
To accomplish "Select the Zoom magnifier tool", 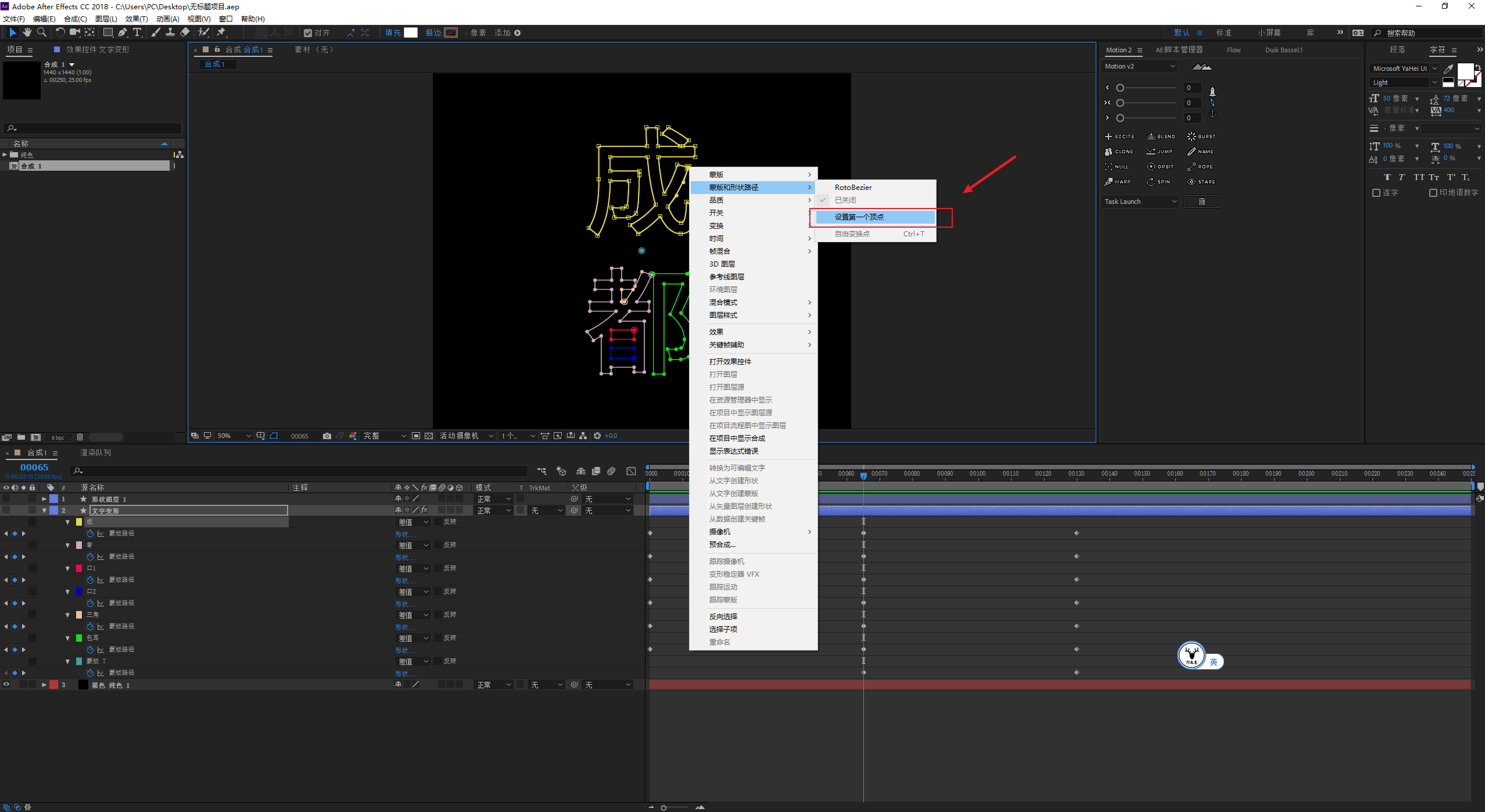I will [x=42, y=33].
